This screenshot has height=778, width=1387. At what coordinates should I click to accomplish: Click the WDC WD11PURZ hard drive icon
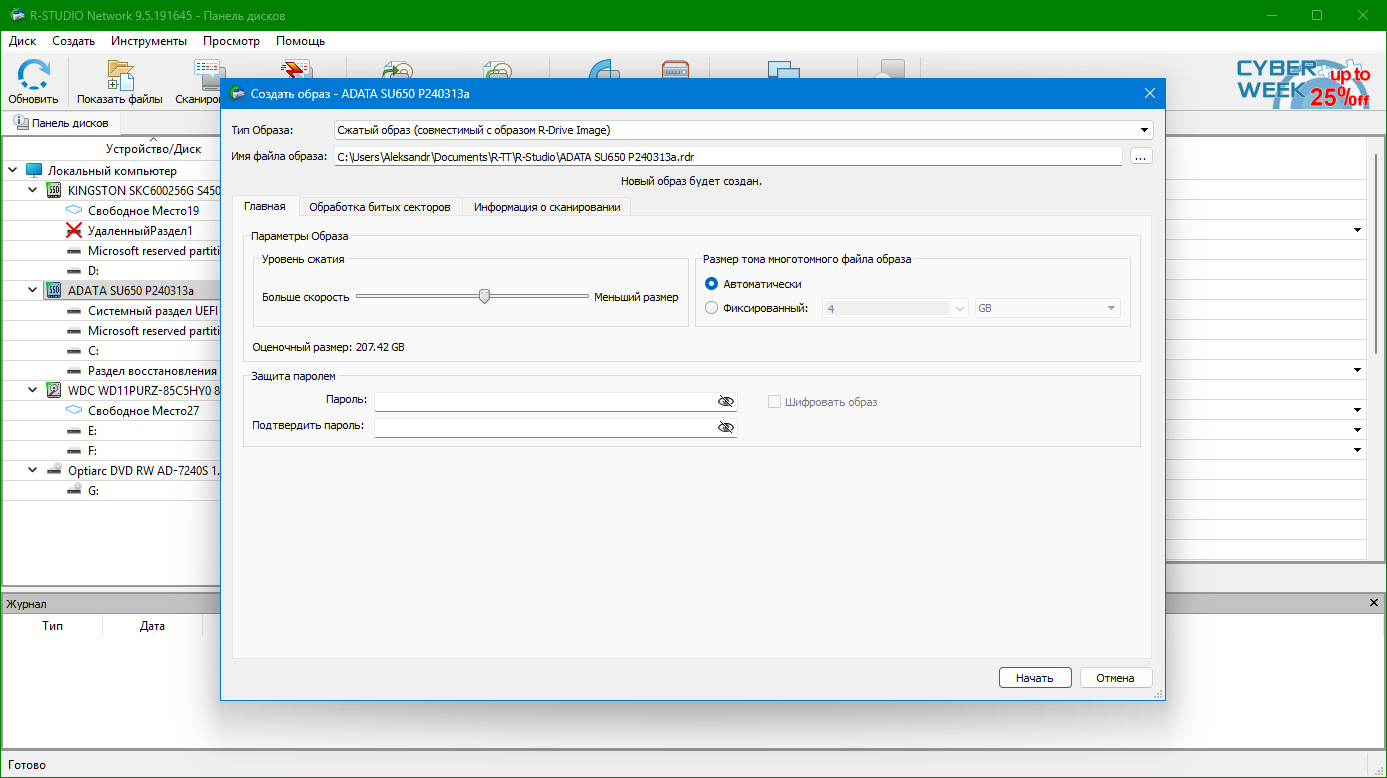point(54,390)
